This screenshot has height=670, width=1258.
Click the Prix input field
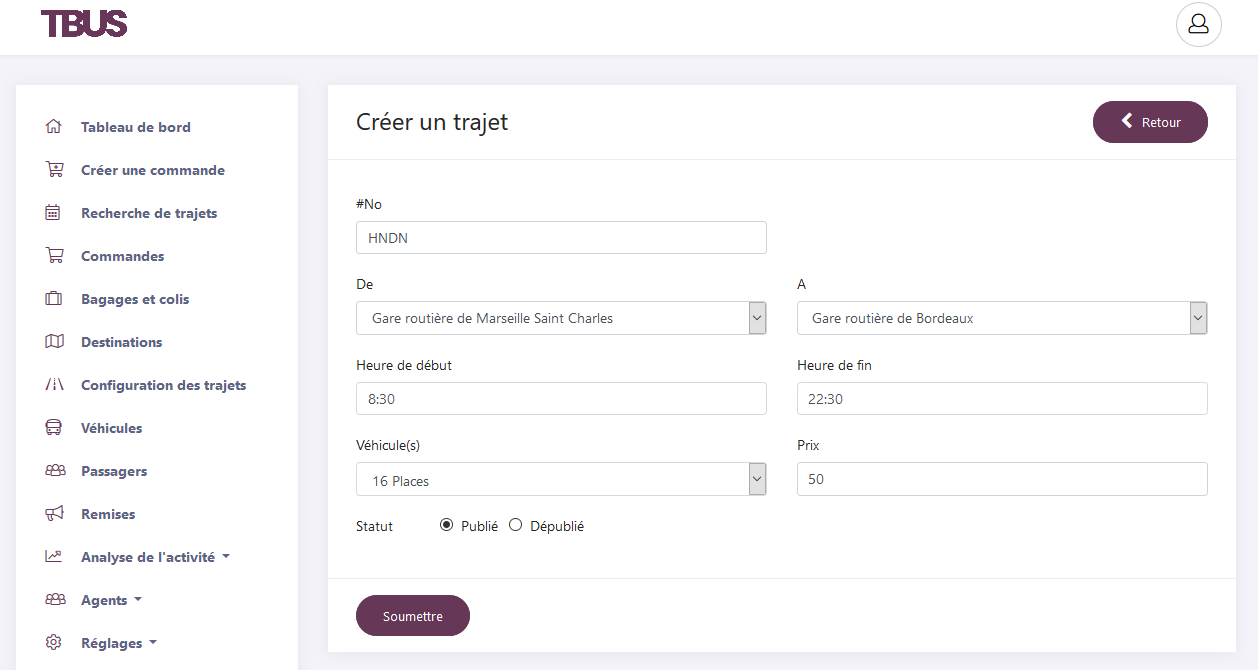pos(1001,479)
